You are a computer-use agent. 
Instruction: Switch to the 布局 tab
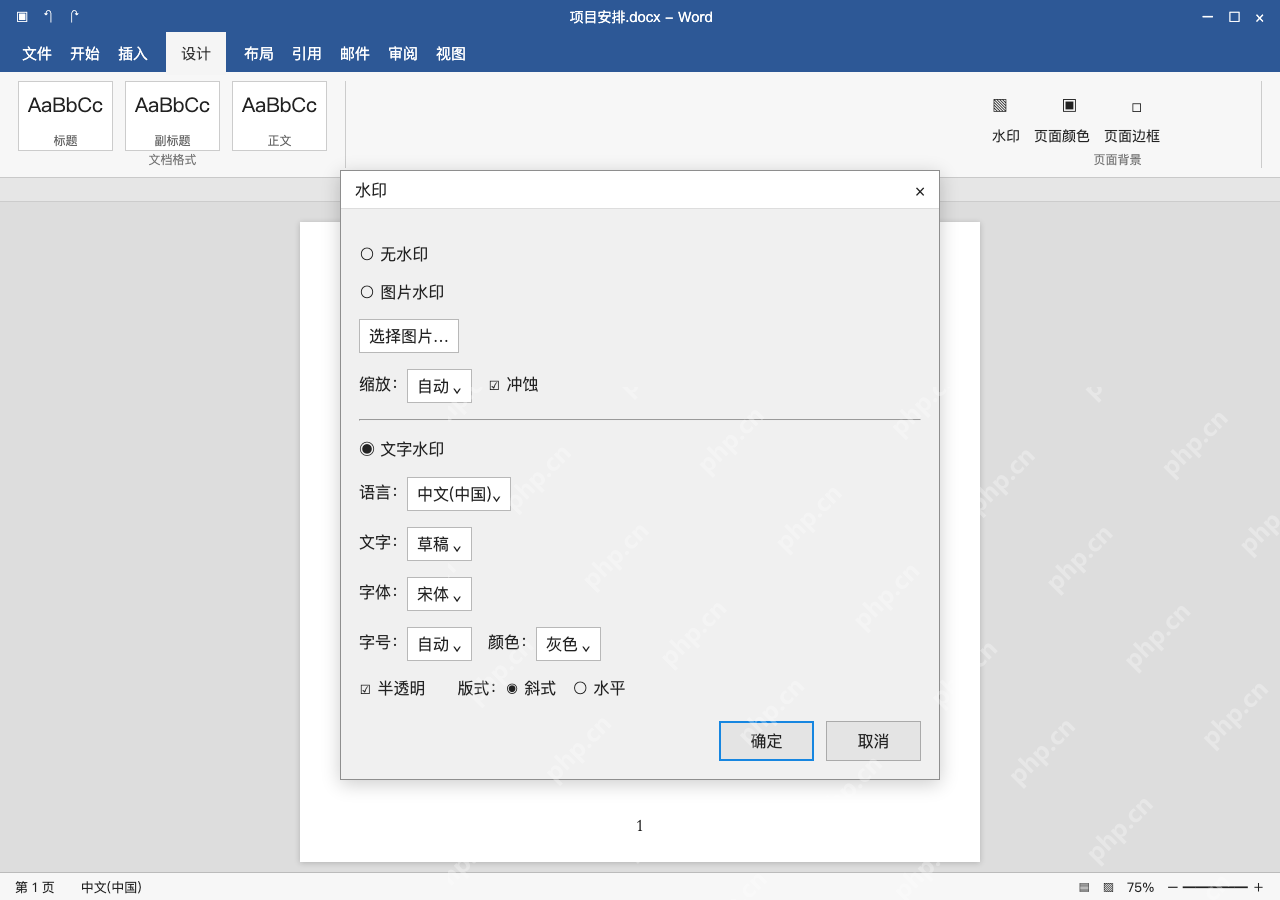click(x=259, y=53)
